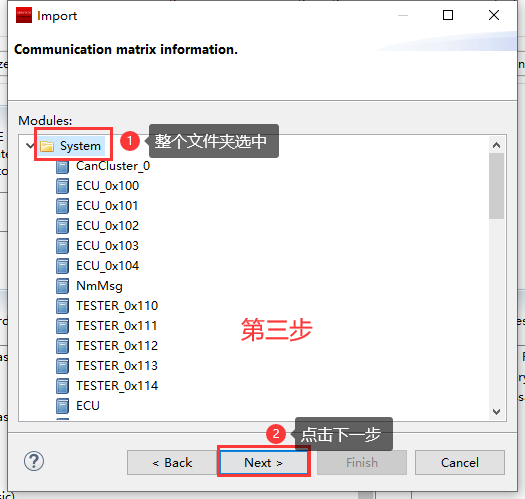Select the TESTER_0x112 tree item
The width and height of the screenshot is (525, 499).
pos(117,346)
